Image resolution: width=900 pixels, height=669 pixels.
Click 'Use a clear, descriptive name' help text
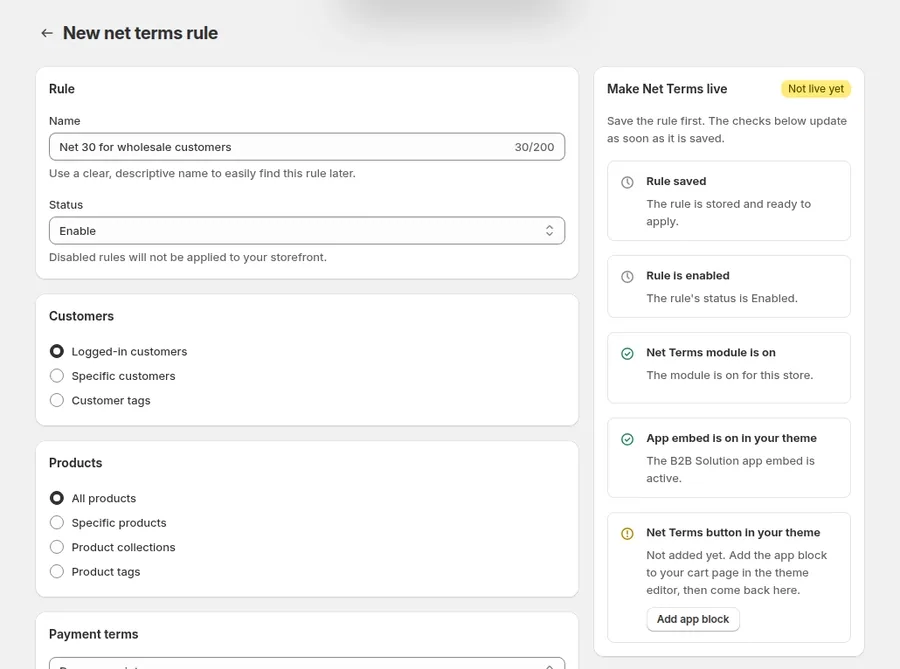click(202, 173)
